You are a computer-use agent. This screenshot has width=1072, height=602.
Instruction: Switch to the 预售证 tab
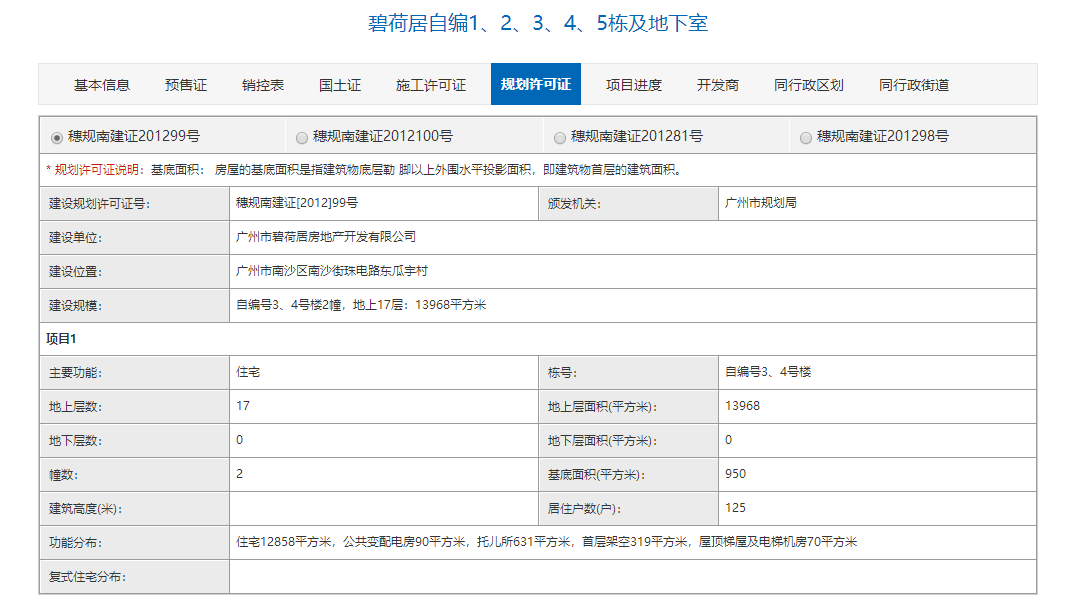click(x=186, y=85)
